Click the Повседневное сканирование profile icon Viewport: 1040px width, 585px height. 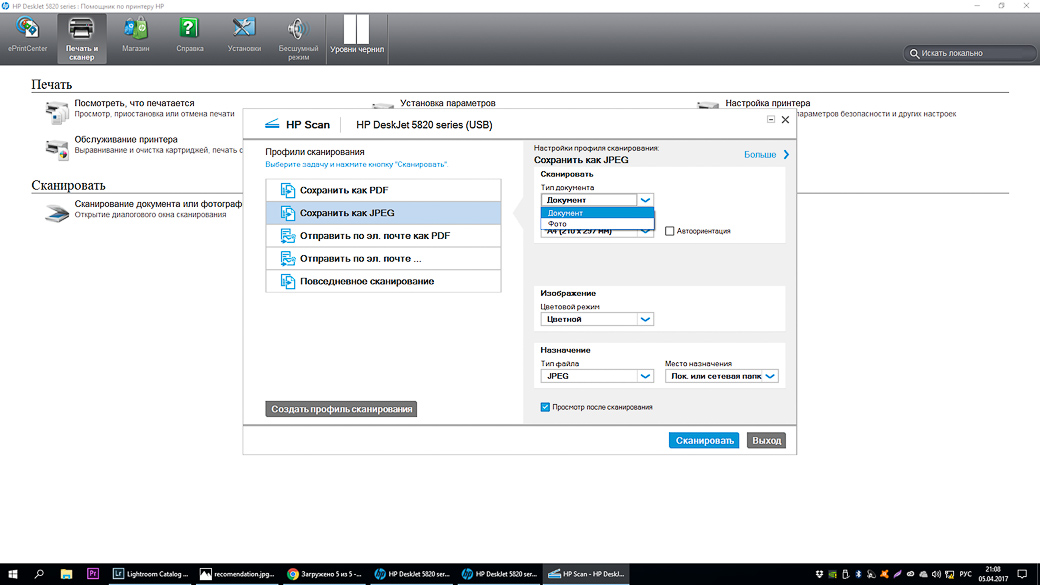(287, 281)
